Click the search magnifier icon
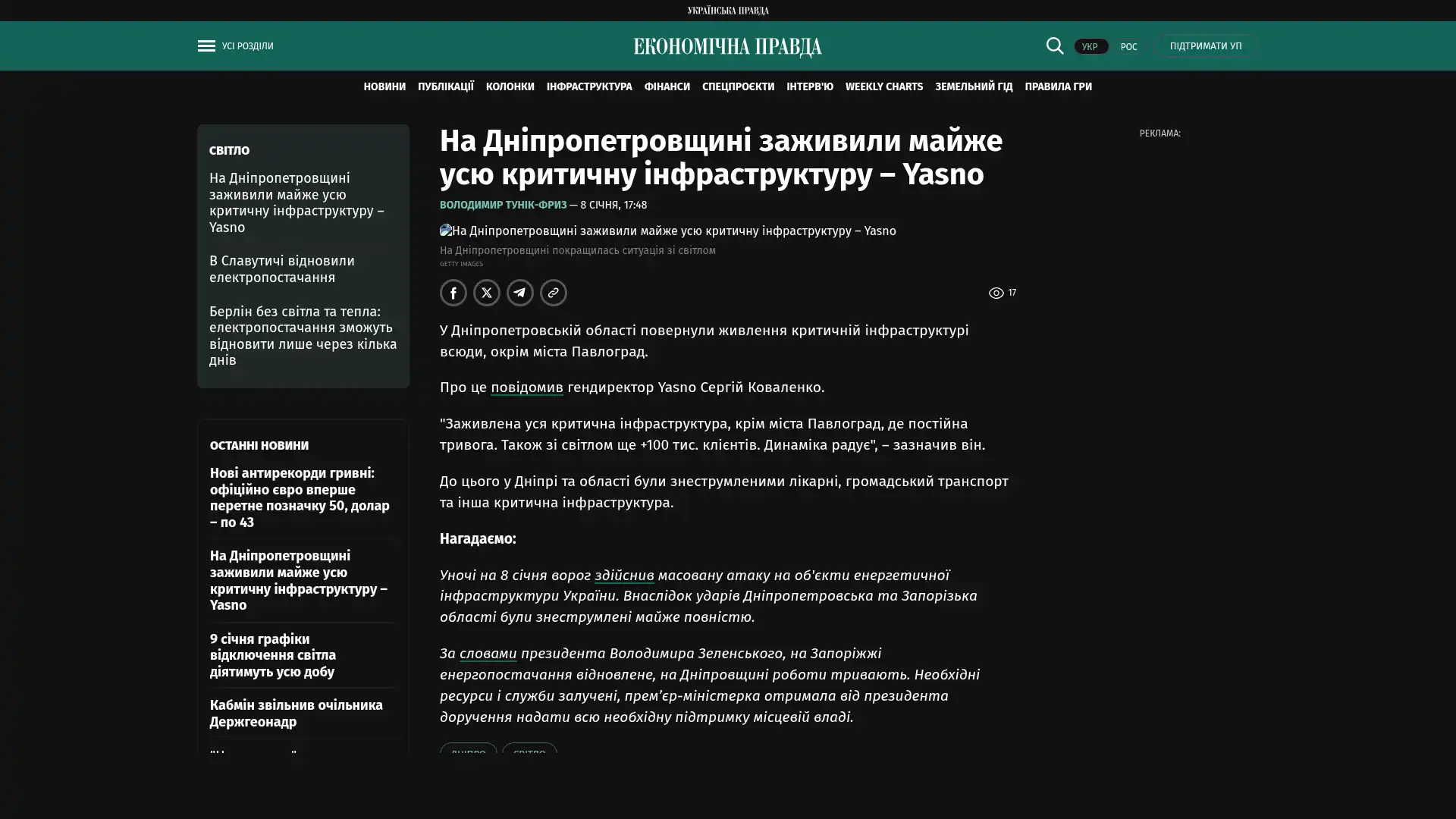1456x819 pixels. pyautogui.click(x=1054, y=46)
